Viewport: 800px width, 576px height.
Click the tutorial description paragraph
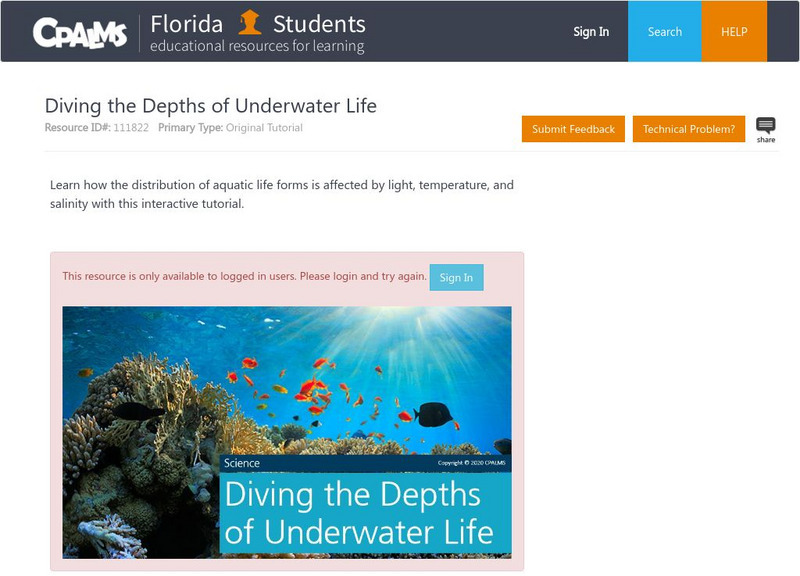point(281,194)
